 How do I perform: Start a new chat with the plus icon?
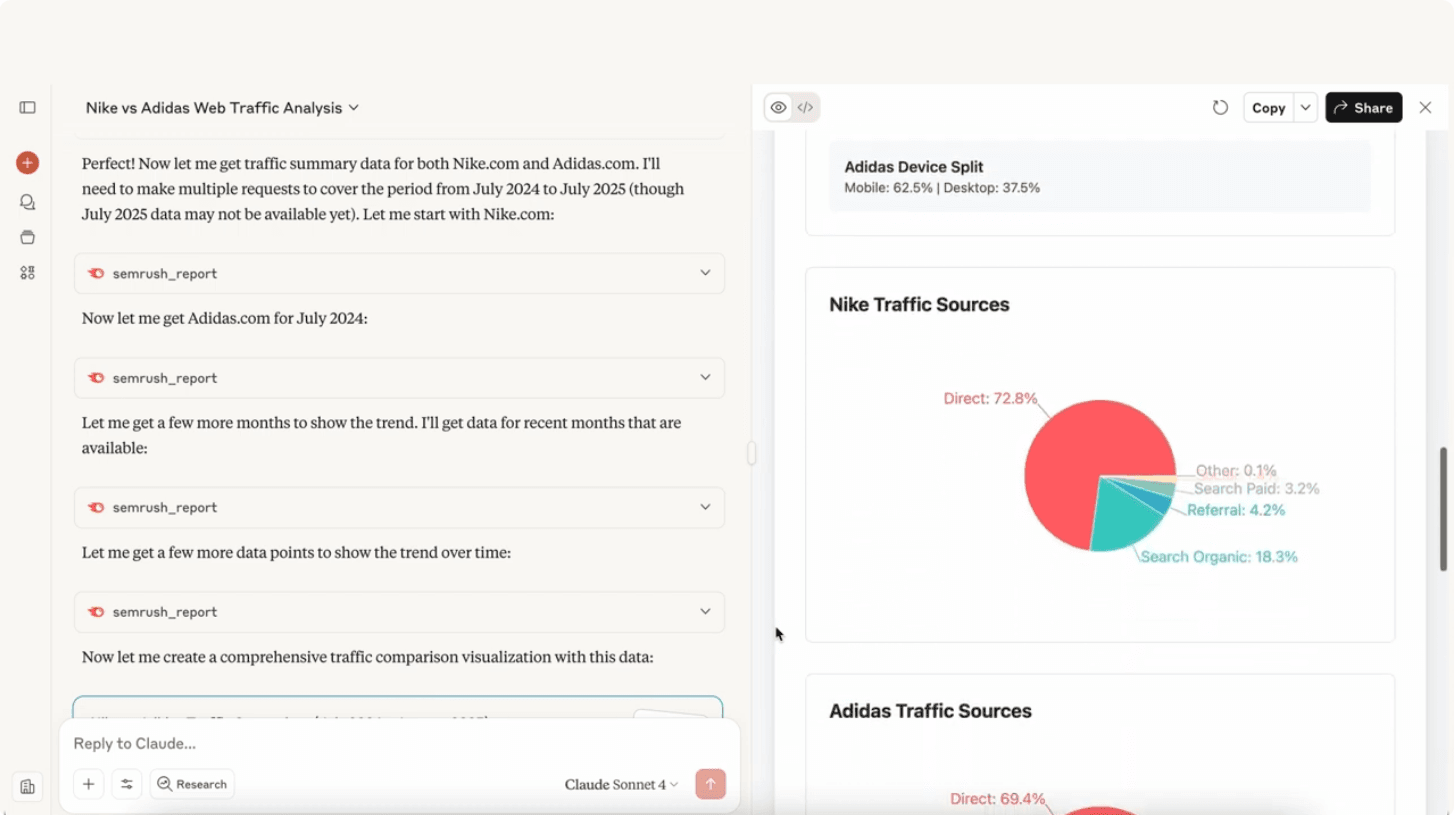pos(27,162)
